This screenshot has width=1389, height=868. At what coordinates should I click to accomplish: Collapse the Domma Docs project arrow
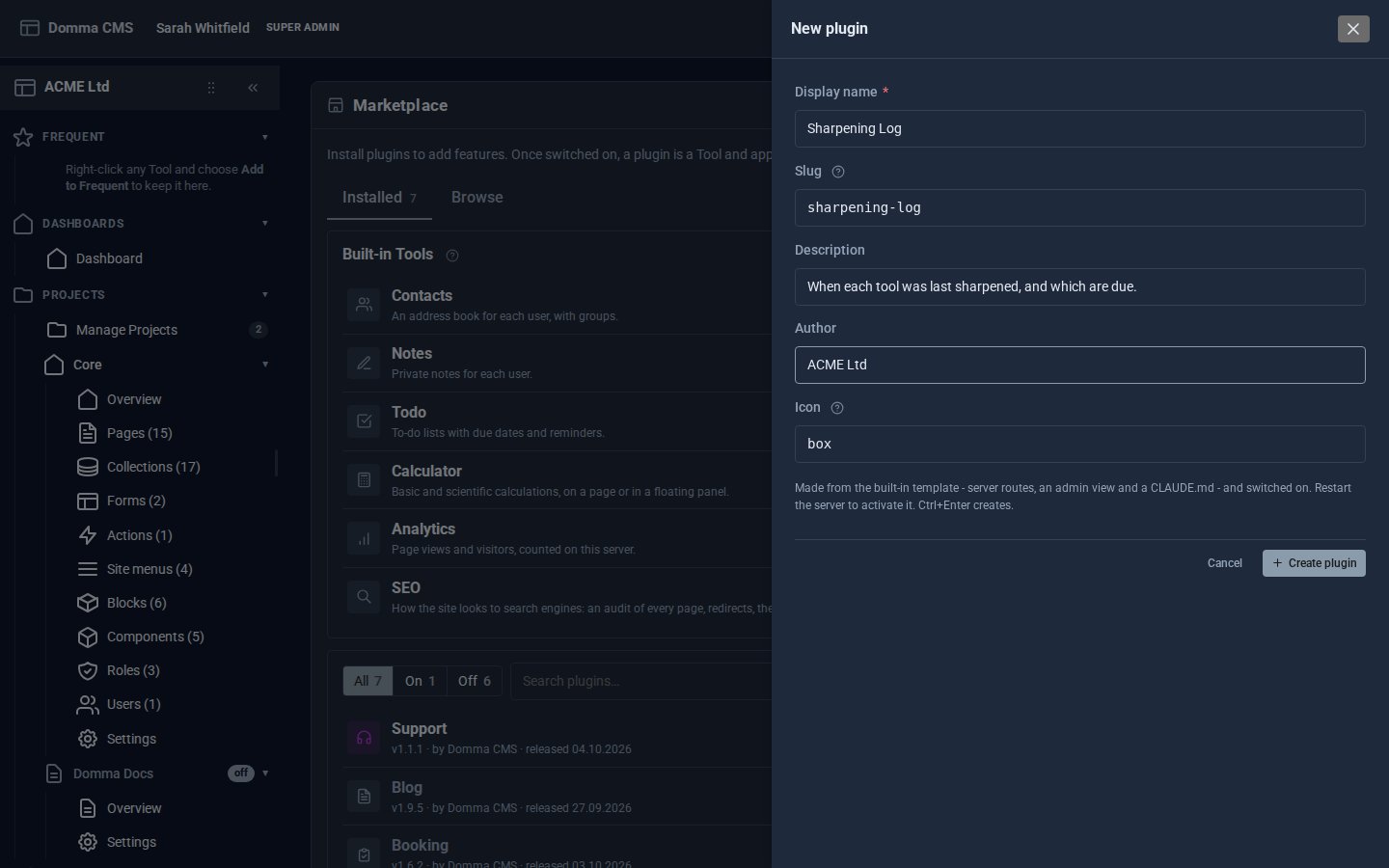pos(265,773)
